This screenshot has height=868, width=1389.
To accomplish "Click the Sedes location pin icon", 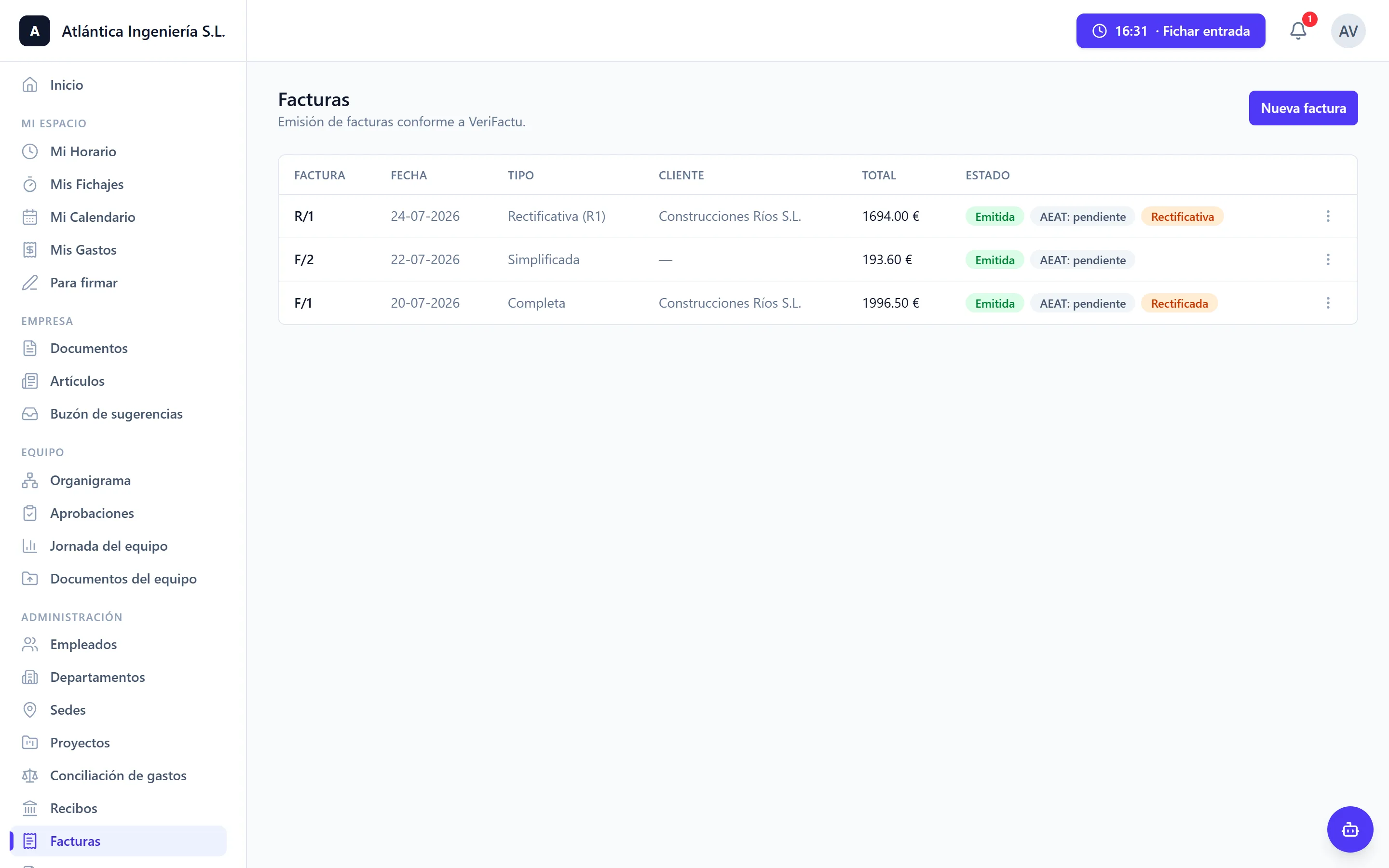I will [30, 710].
